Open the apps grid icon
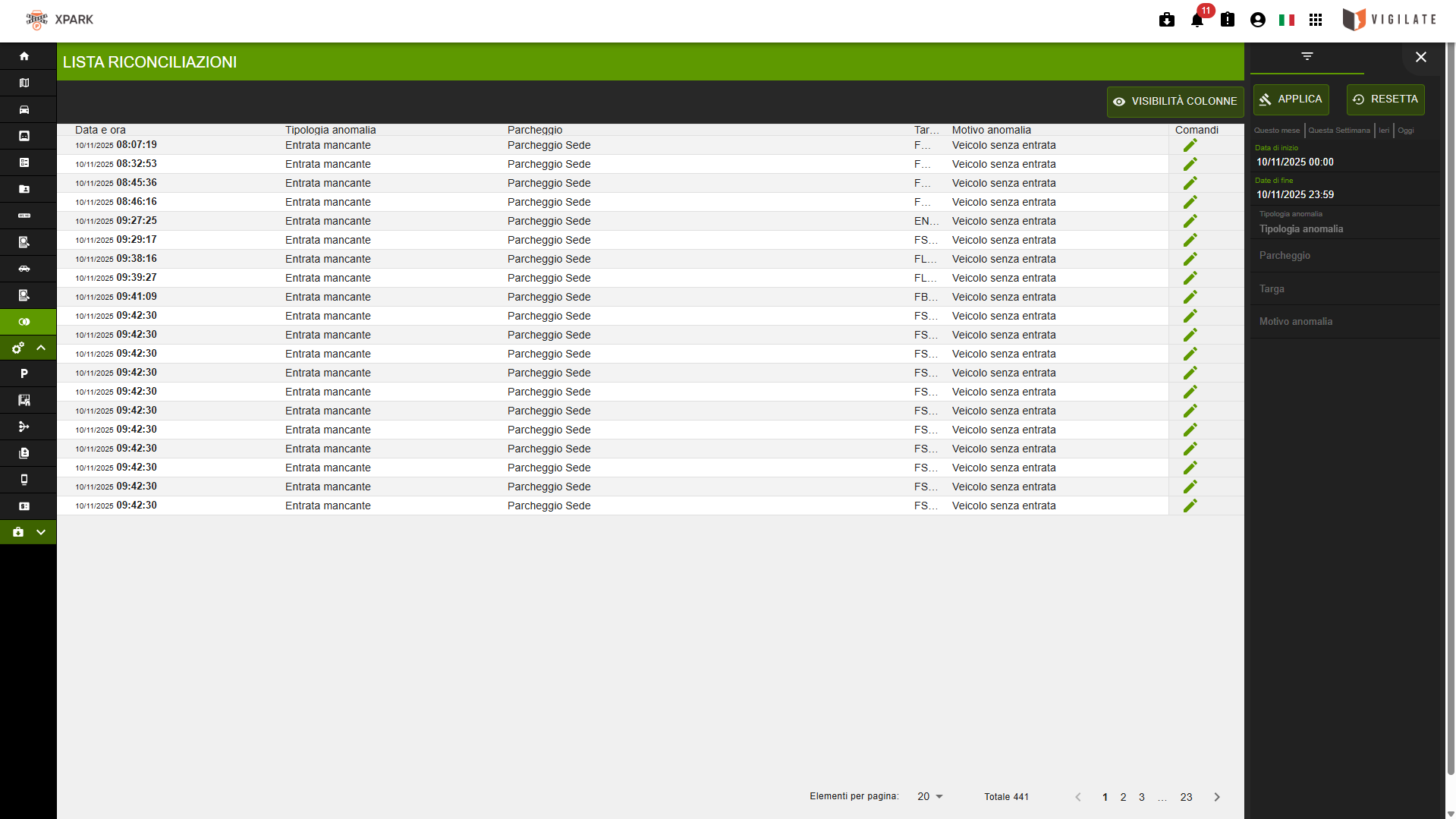1456x819 pixels. pos(1316,20)
